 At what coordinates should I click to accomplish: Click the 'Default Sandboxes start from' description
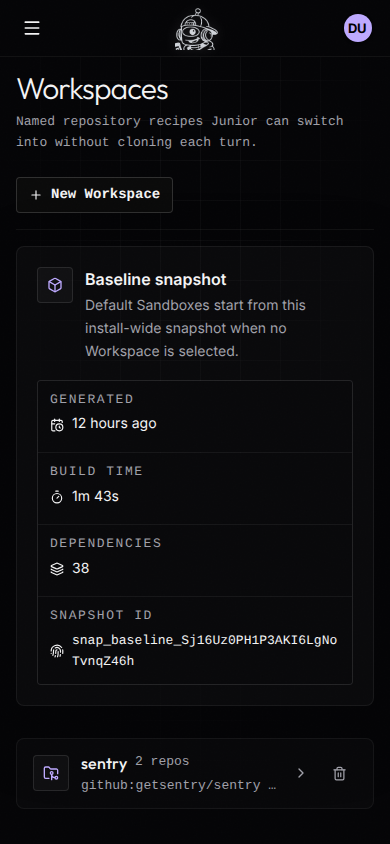coord(195,328)
